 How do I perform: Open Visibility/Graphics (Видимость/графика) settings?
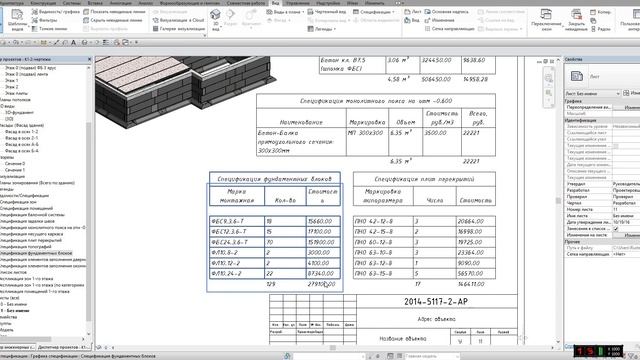click(x=56, y=12)
